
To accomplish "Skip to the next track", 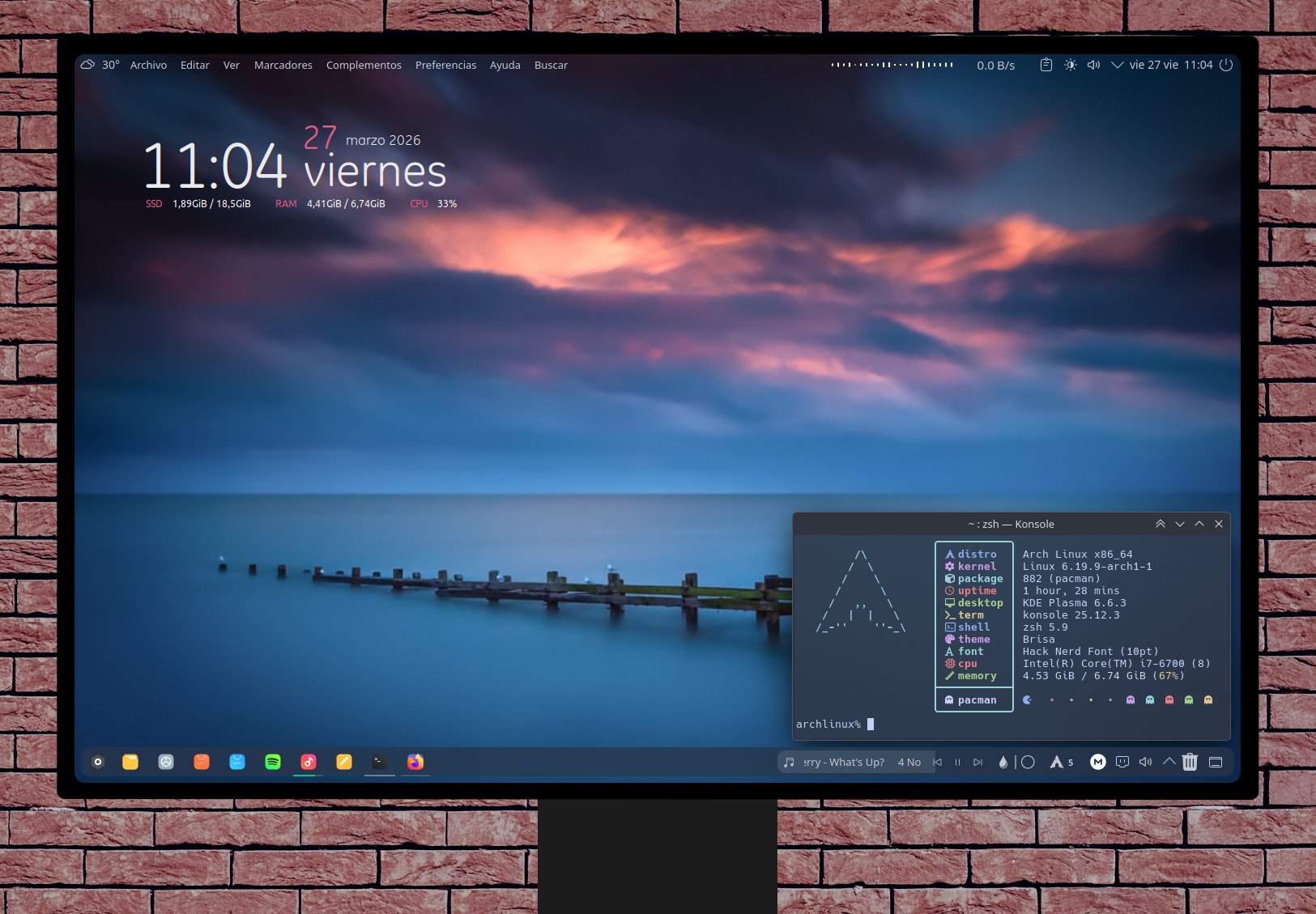I will 977,762.
